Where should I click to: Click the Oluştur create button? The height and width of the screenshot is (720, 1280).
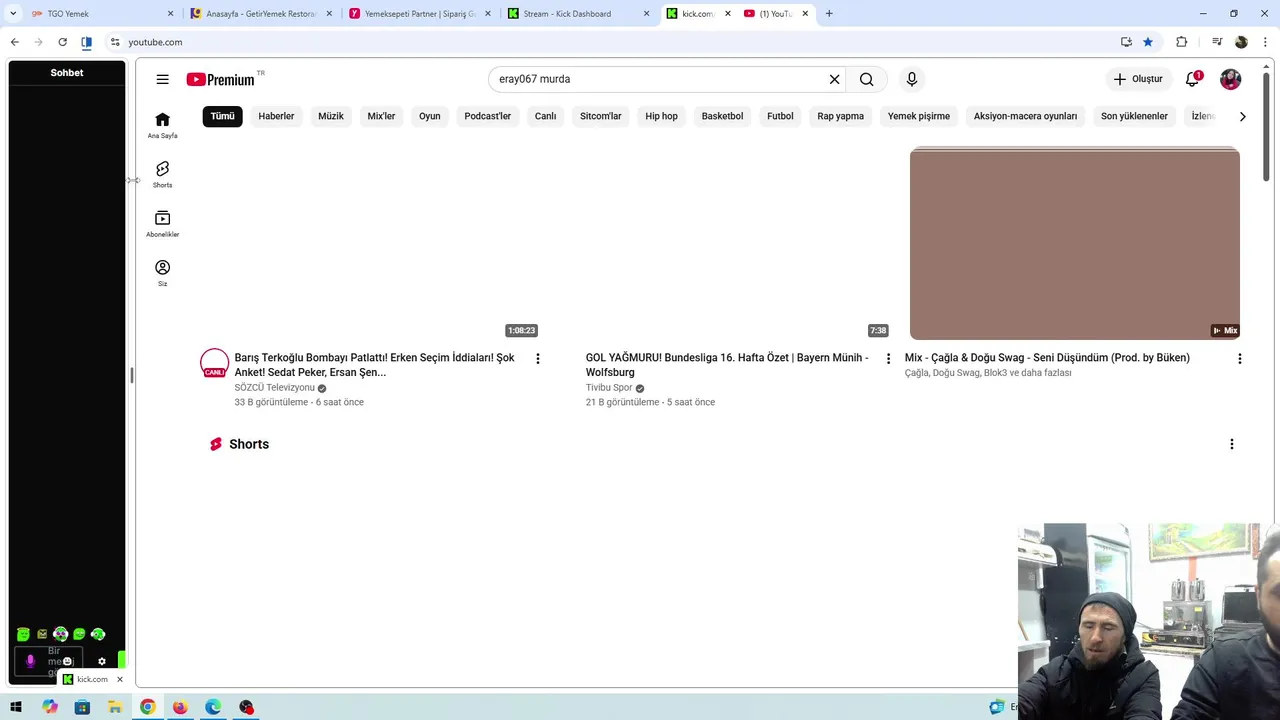point(1138,79)
